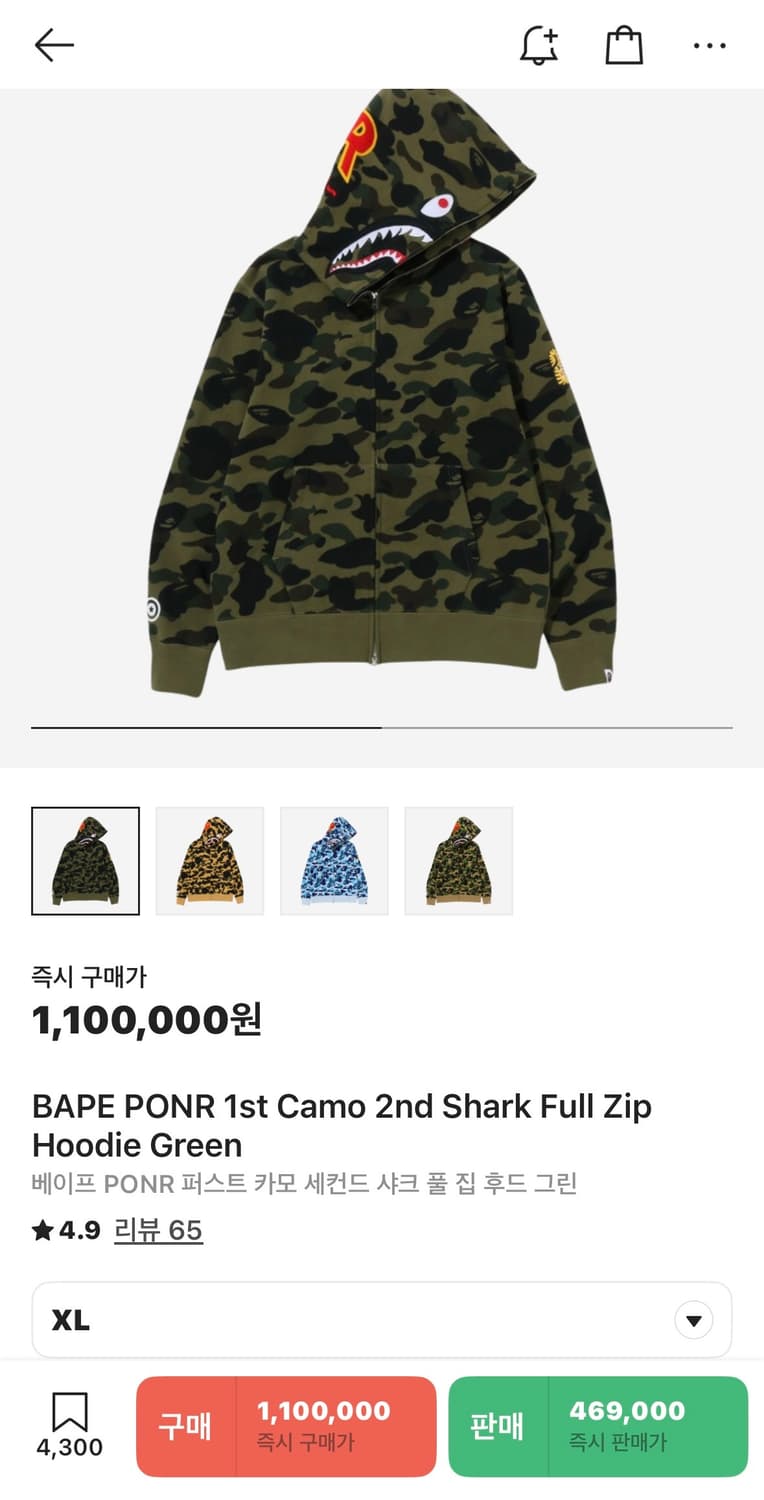Open the shopping bag icon

tap(624, 45)
